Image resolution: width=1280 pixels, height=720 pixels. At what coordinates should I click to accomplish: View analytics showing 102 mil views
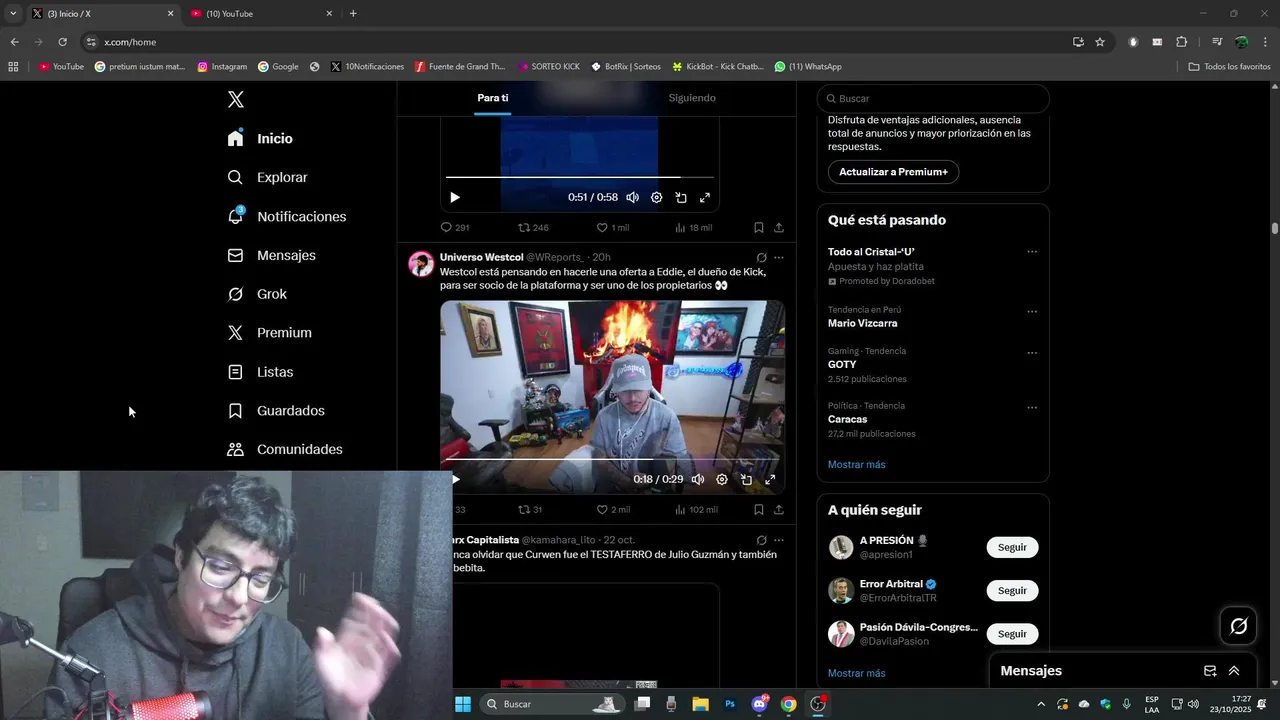click(x=696, y=510)
